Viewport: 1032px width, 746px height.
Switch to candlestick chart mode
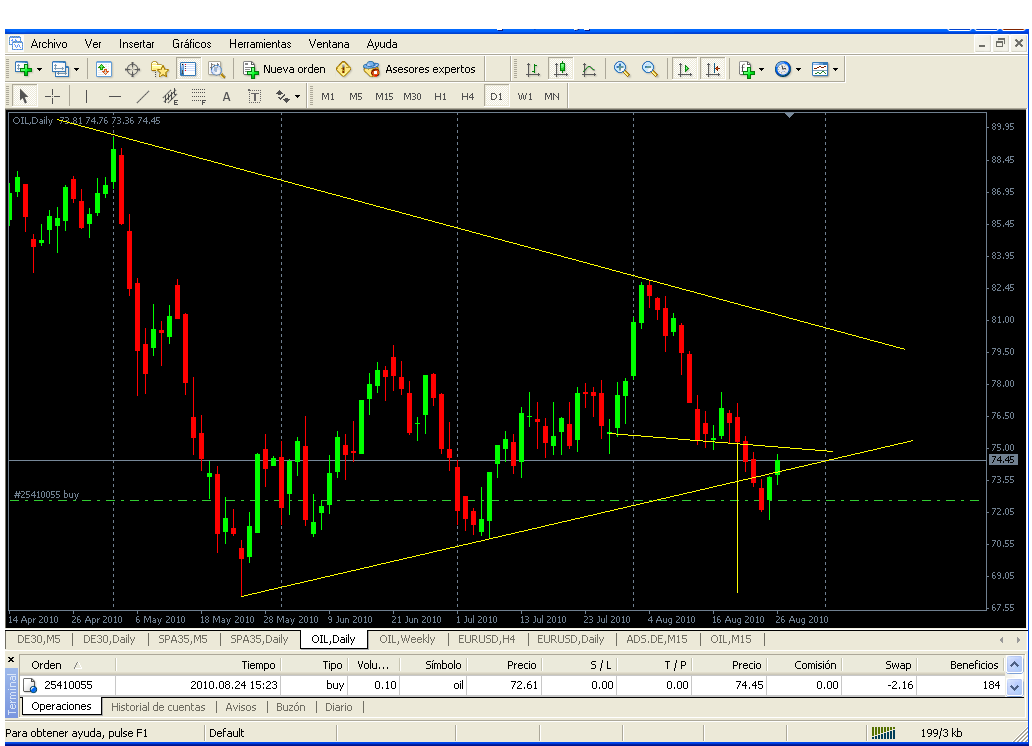pyautogui.click(x=561, y=69)
